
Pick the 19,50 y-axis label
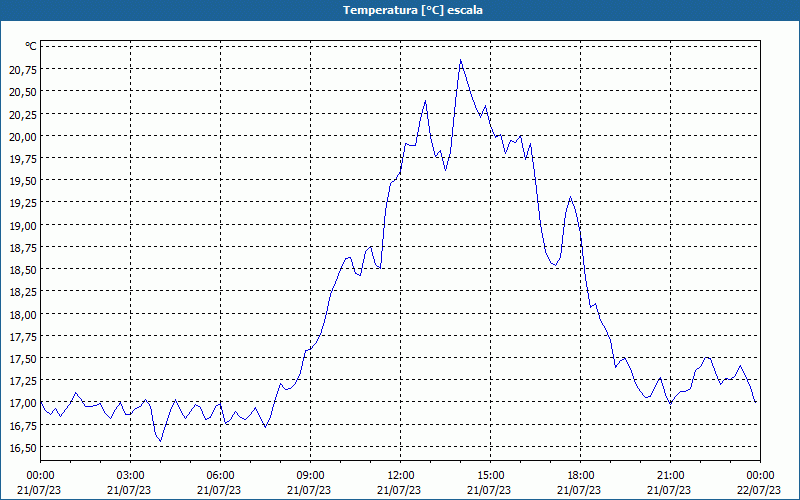point(23,181)
